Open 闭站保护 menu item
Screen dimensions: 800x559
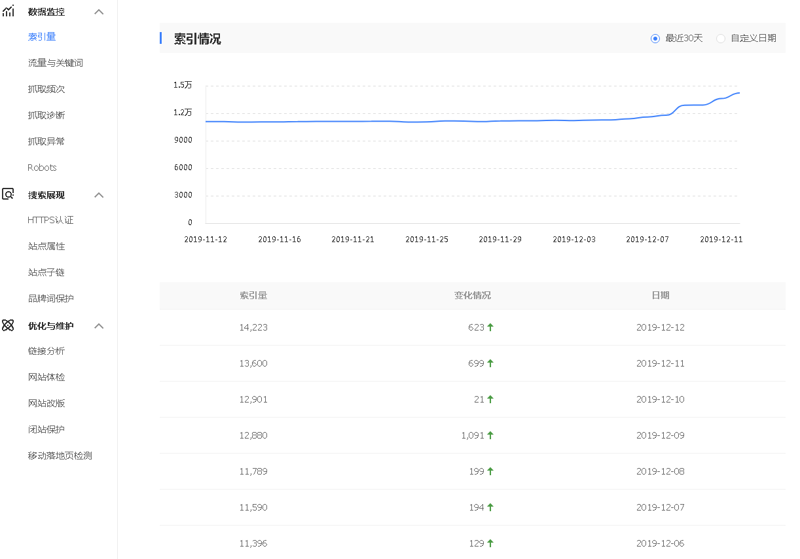click(46, 429)
